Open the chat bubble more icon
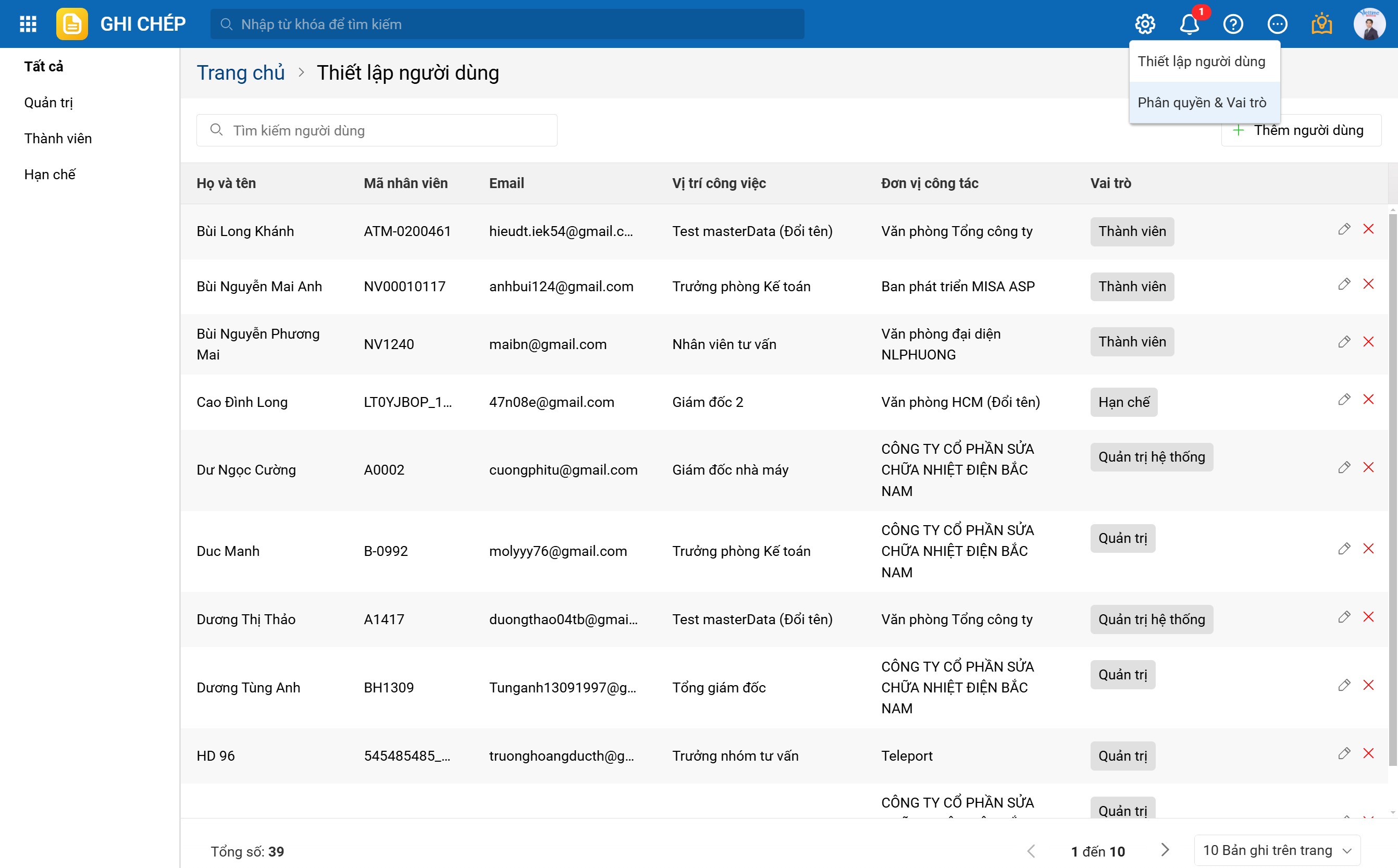The width and height of the screenshot is (1398, 868). pos(1277,24)
